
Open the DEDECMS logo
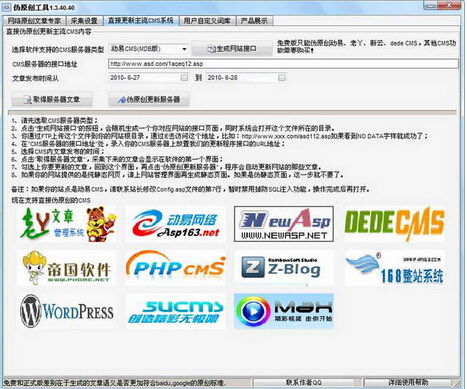click(395, 224)
